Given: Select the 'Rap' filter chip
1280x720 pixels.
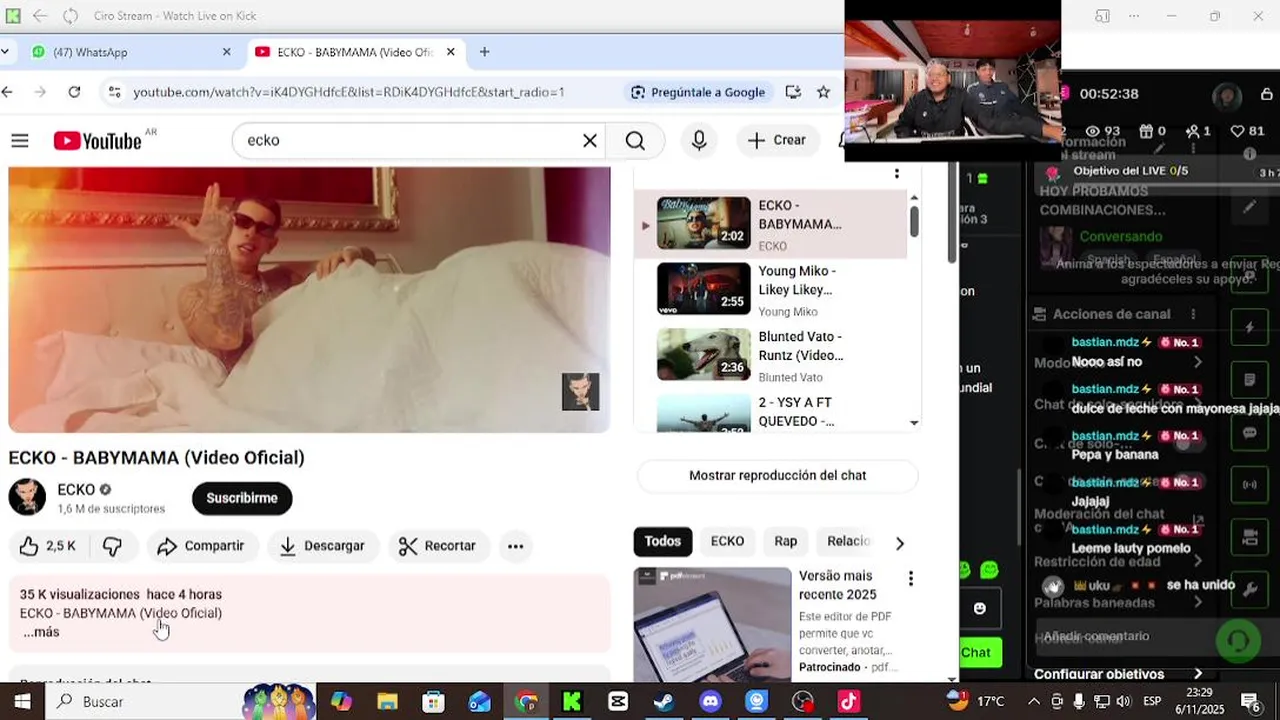Looking at the screenshot, I should point(786,541).
